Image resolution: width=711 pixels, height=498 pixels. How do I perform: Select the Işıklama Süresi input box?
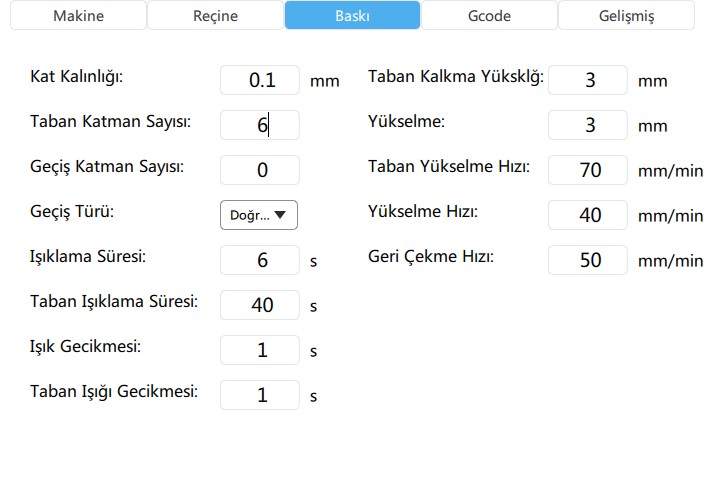(x=260, y=260)
